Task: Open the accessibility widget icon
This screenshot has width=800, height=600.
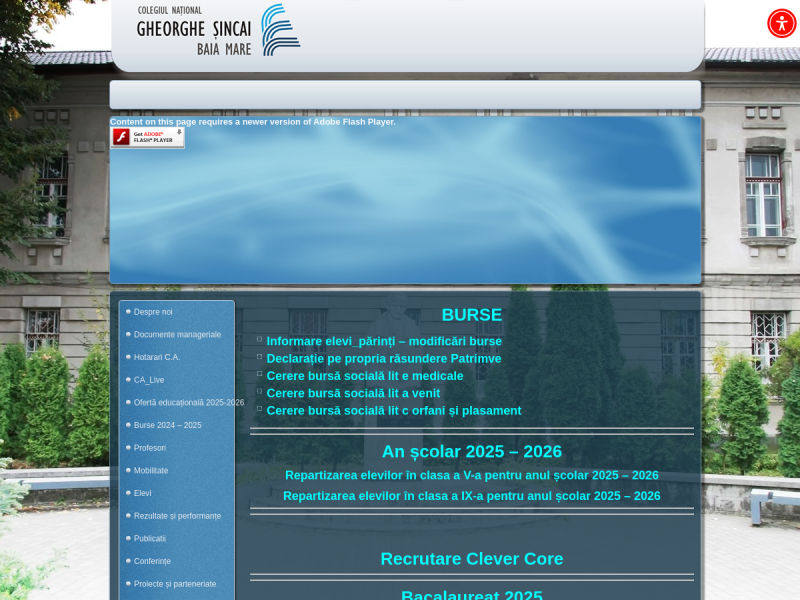Action: (x=782, y=21)
